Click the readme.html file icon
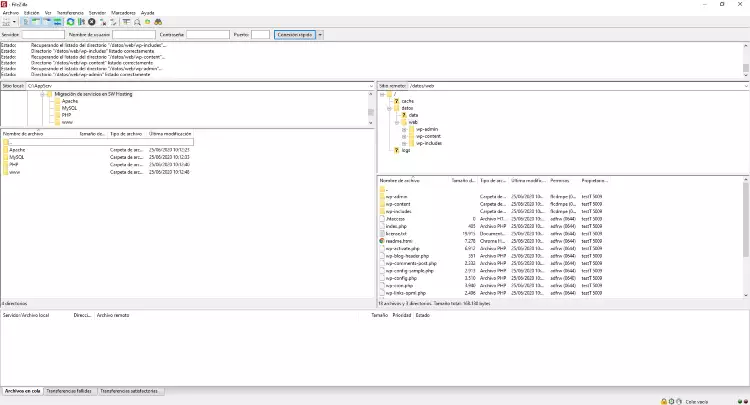The width and height of the screenshot is (750, 405). 382,241
